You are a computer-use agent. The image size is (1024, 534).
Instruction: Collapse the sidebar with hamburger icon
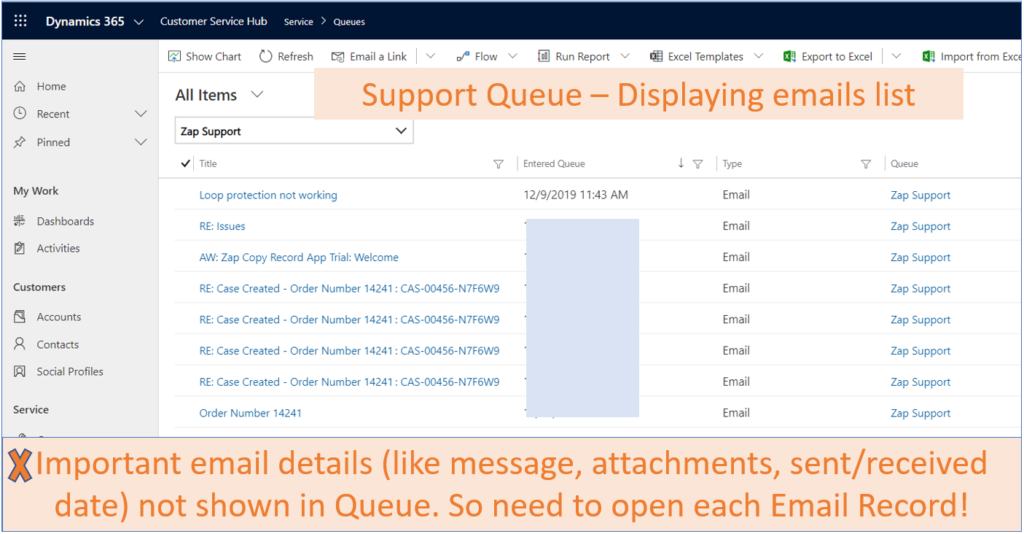20,57
